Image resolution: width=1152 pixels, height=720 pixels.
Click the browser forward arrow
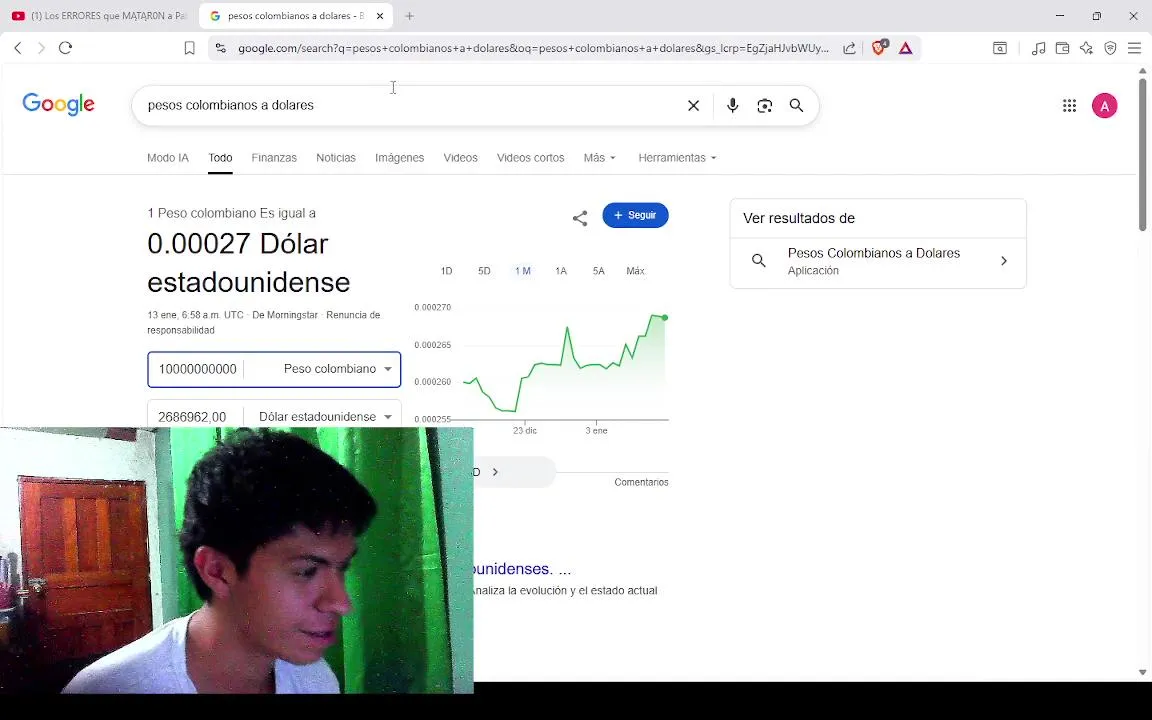coord(41,48)
